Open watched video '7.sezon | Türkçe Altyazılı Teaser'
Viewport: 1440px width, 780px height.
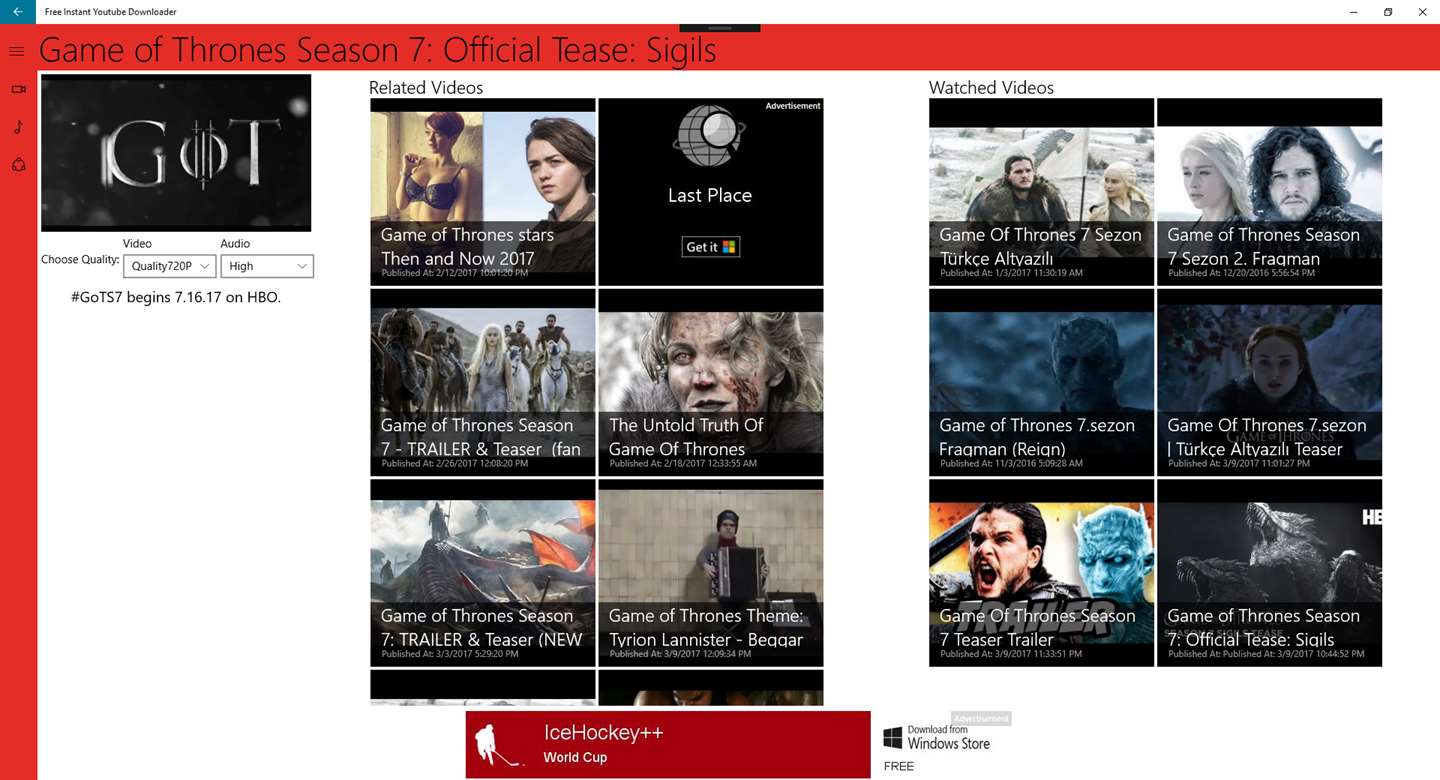(x=1270, y=383)
